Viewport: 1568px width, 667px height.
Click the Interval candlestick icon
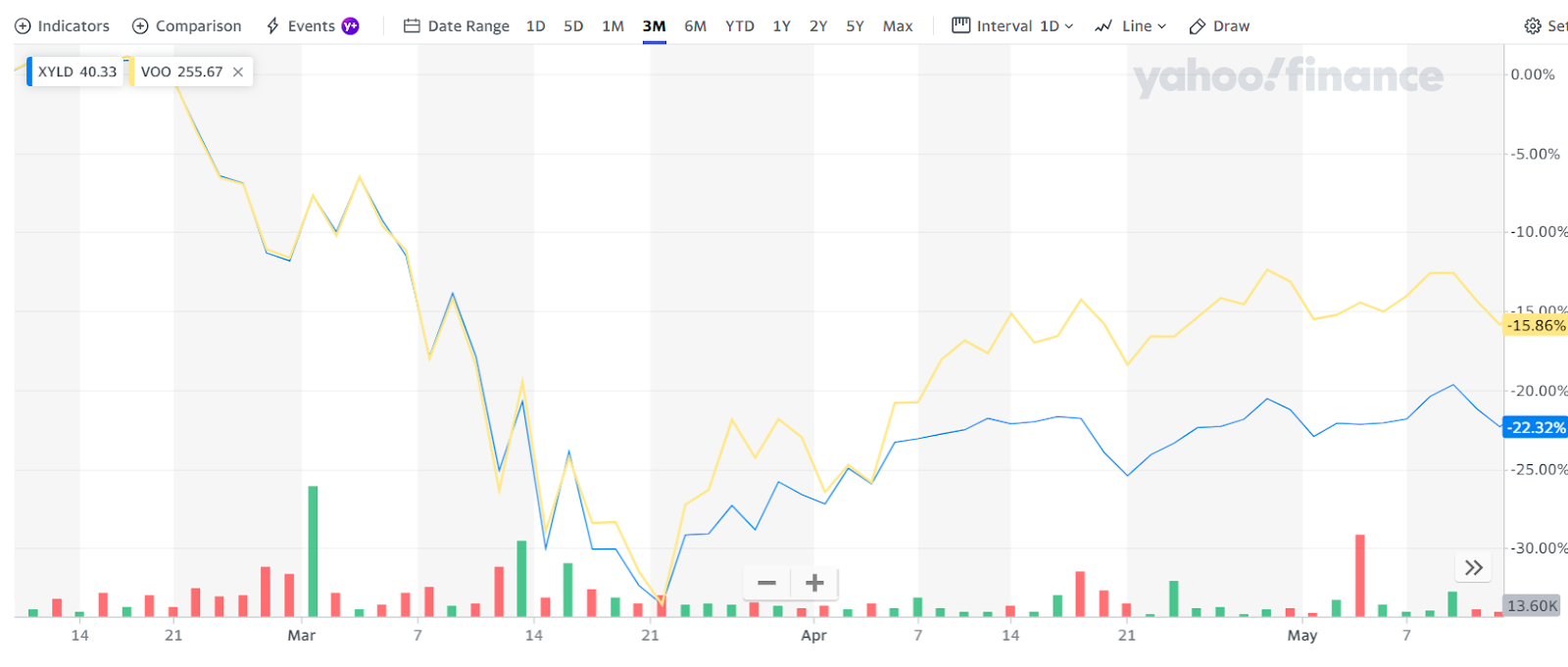click(961, 25)
